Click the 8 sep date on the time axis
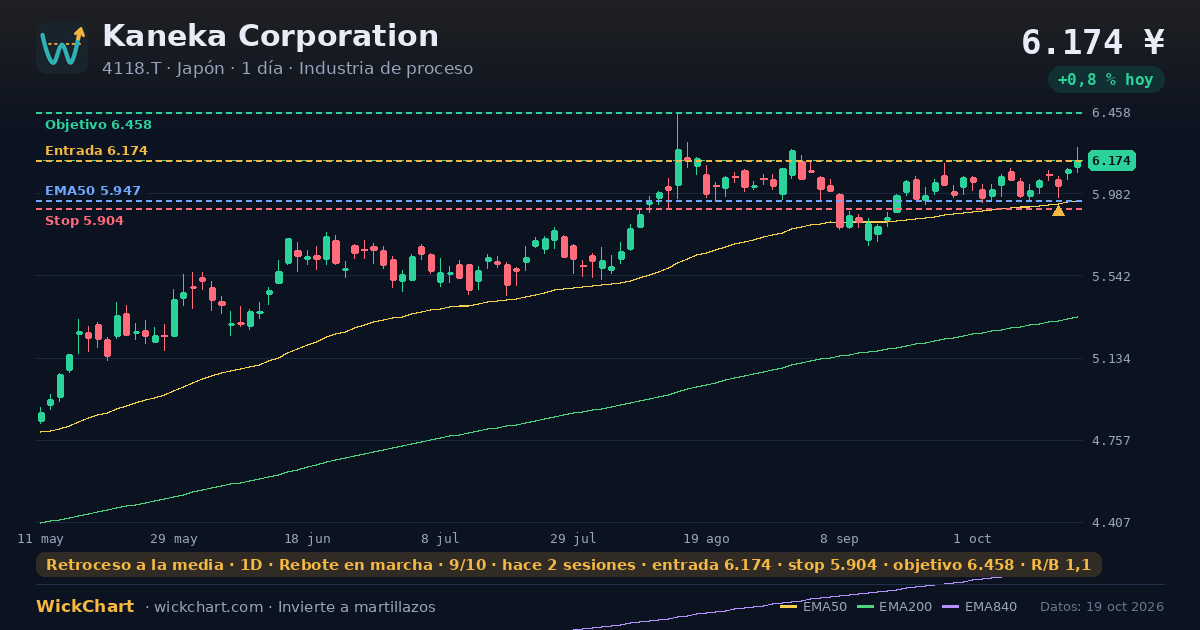Viewport: 1200px width, 630px height. [839, 538]
